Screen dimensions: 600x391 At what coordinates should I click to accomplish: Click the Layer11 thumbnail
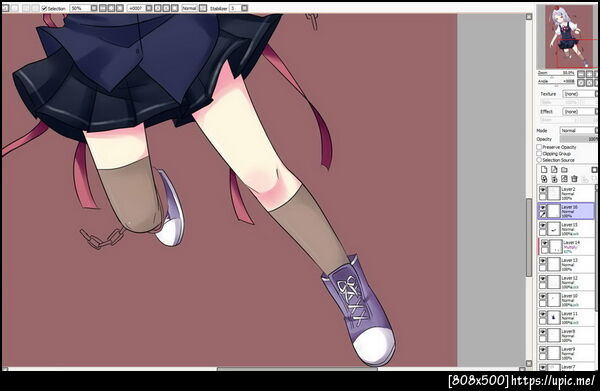(x=554, y=318)
